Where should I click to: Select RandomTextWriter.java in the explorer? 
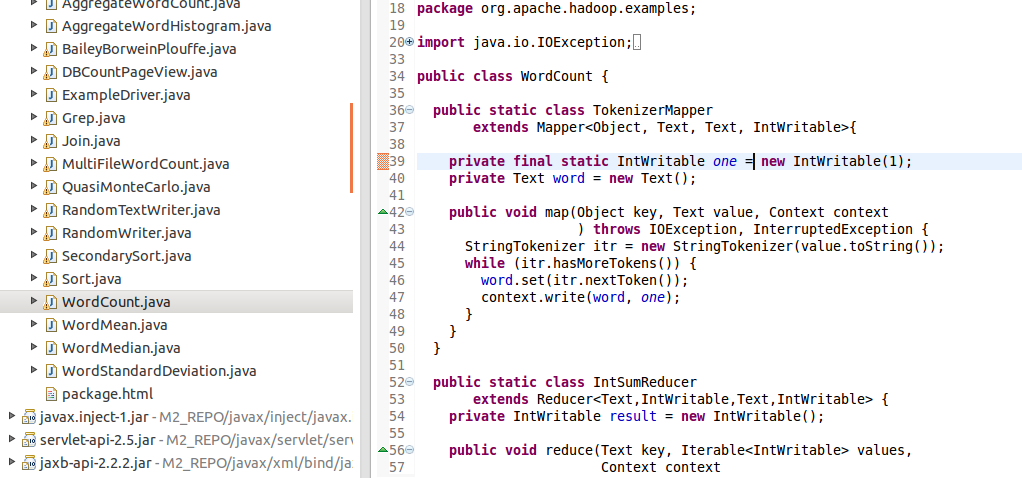[x=141, y=211]
